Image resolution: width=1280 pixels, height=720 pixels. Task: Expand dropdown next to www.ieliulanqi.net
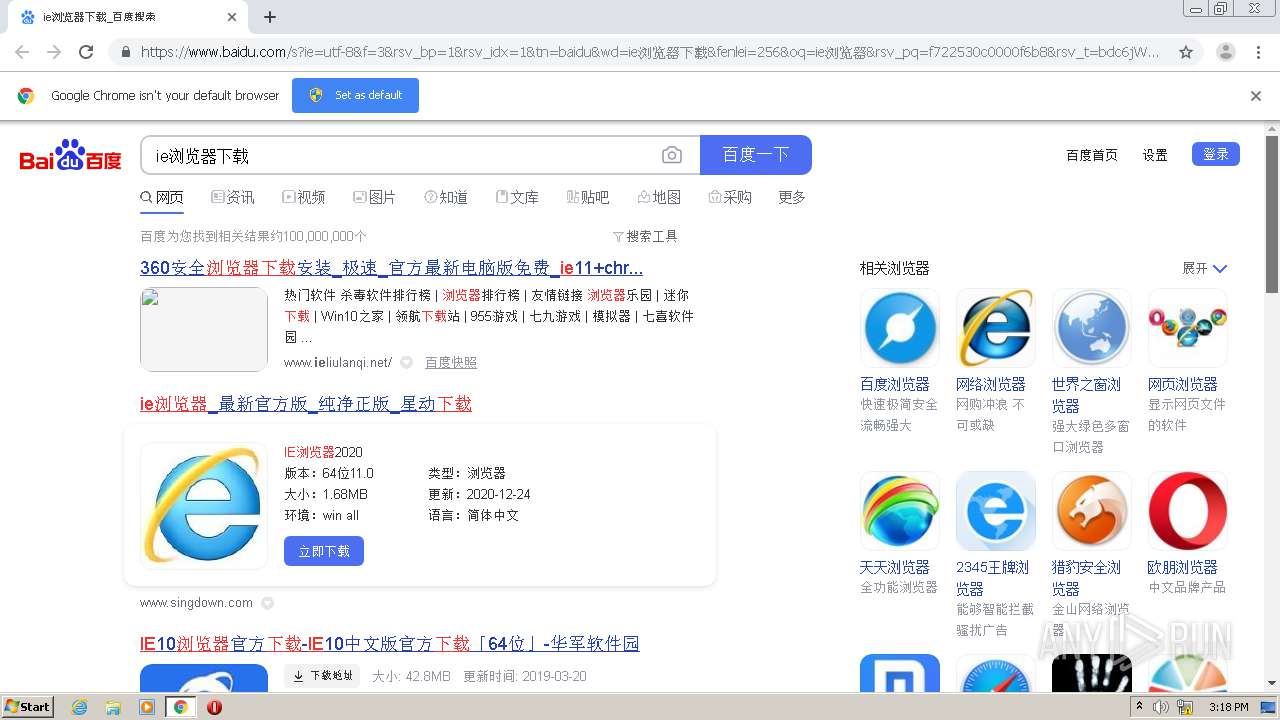(406, 362)
